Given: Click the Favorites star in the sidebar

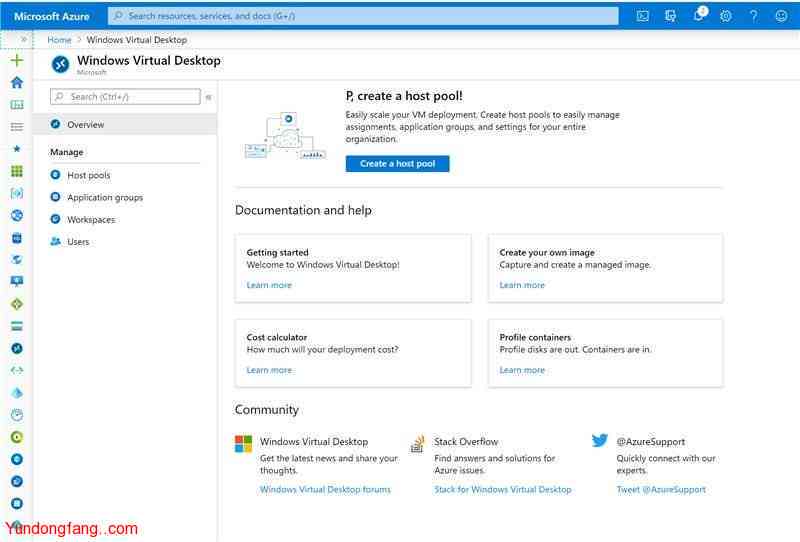Looking at the screenshot, I should pos(17,149).
